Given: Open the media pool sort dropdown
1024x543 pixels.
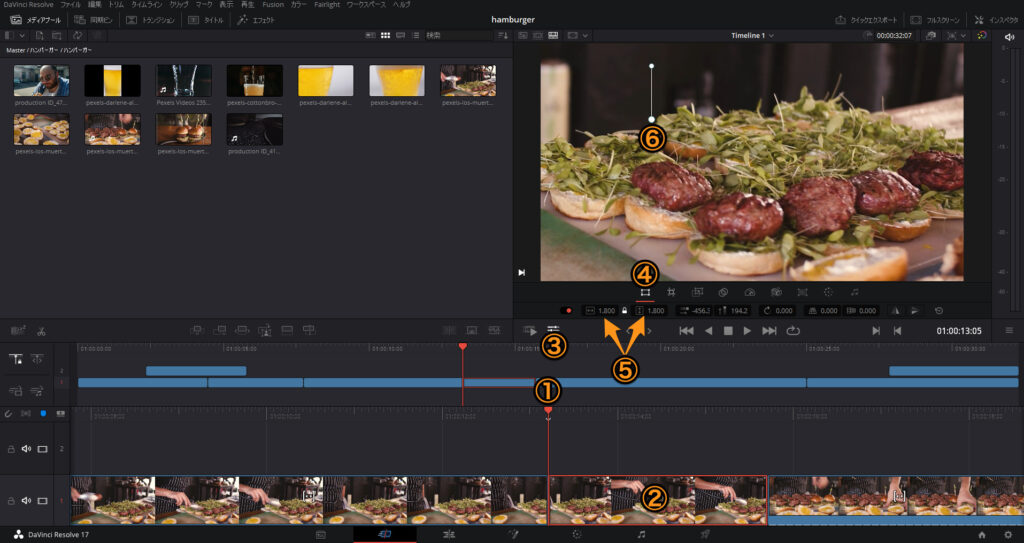Looking at the screenshot, I should click(x=501, y=35).
